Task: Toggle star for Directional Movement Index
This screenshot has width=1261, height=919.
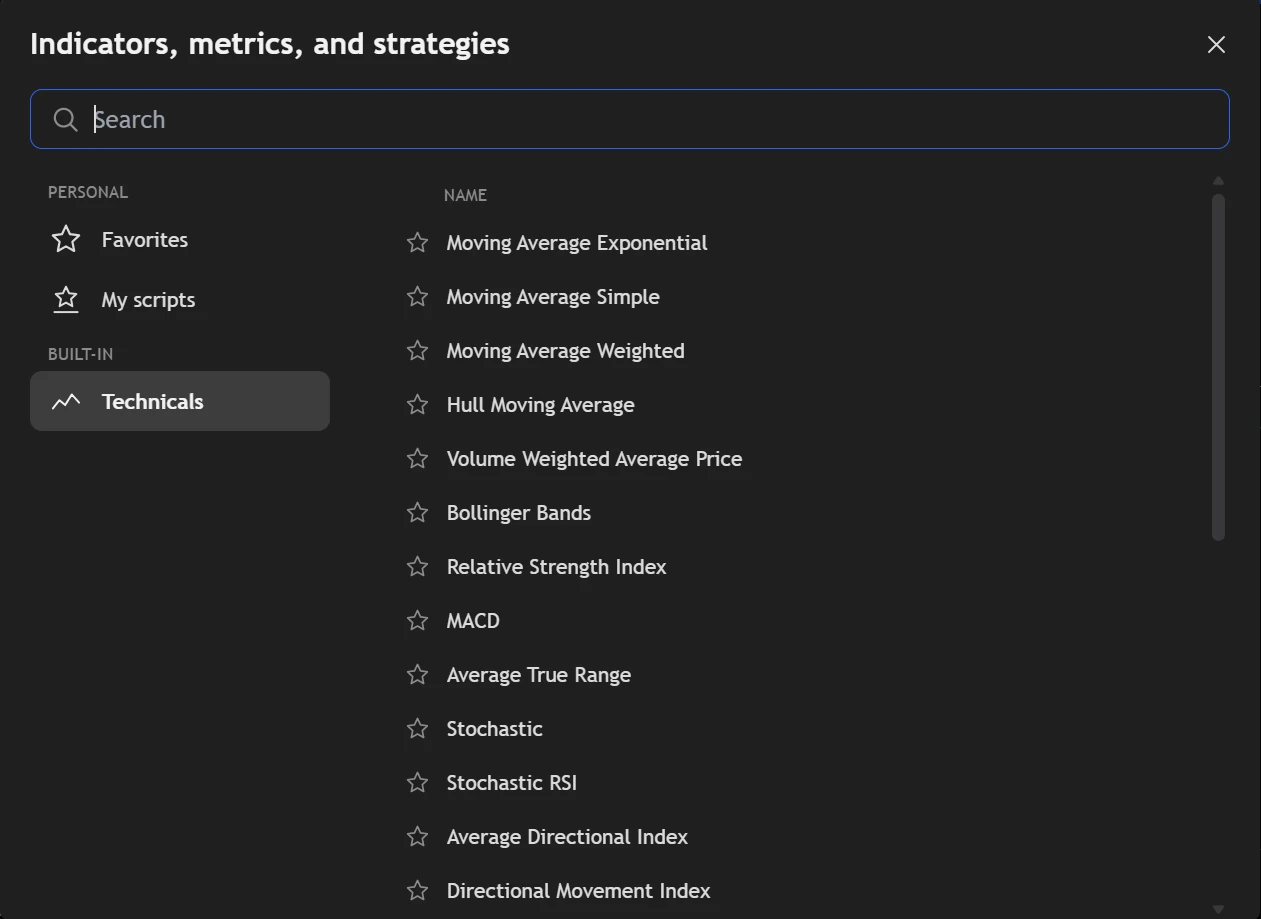Action: 418,891
